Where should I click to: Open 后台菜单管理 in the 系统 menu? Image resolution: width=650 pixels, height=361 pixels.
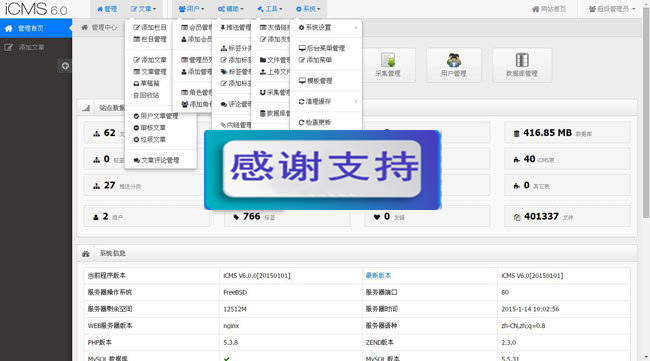[x=322, y=48]
